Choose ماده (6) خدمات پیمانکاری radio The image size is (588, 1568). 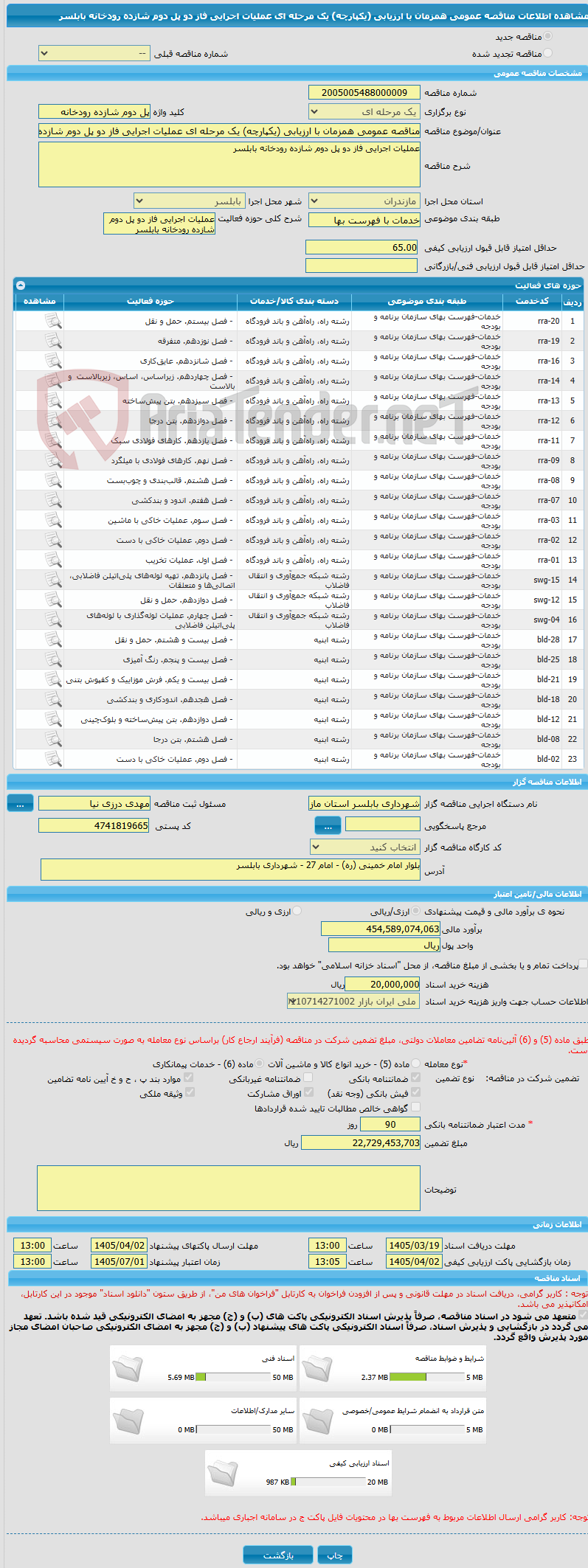point(259,1064)
